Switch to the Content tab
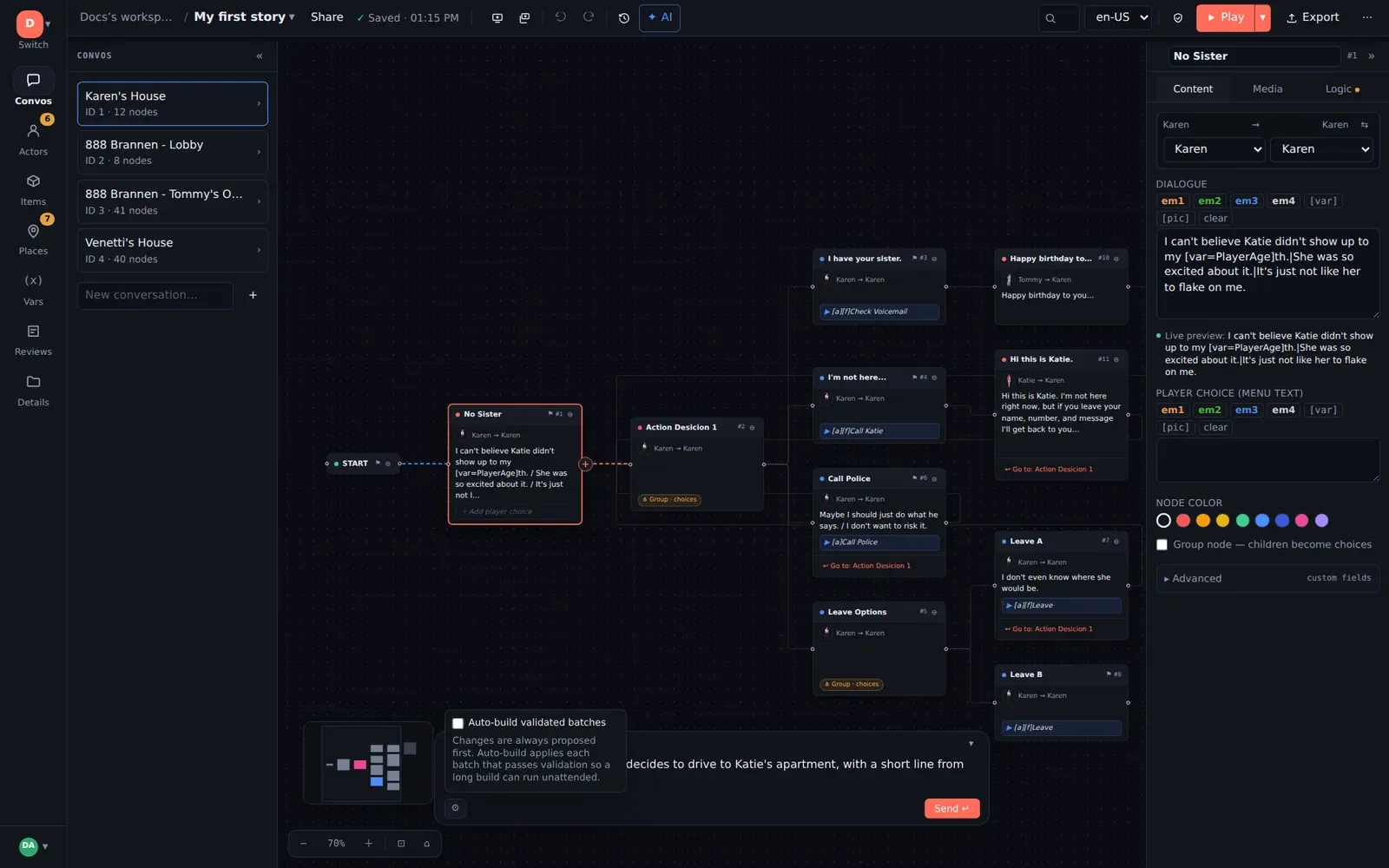Image resolution: width=1389 pixels, height=868 pixels. [1193, 89]
